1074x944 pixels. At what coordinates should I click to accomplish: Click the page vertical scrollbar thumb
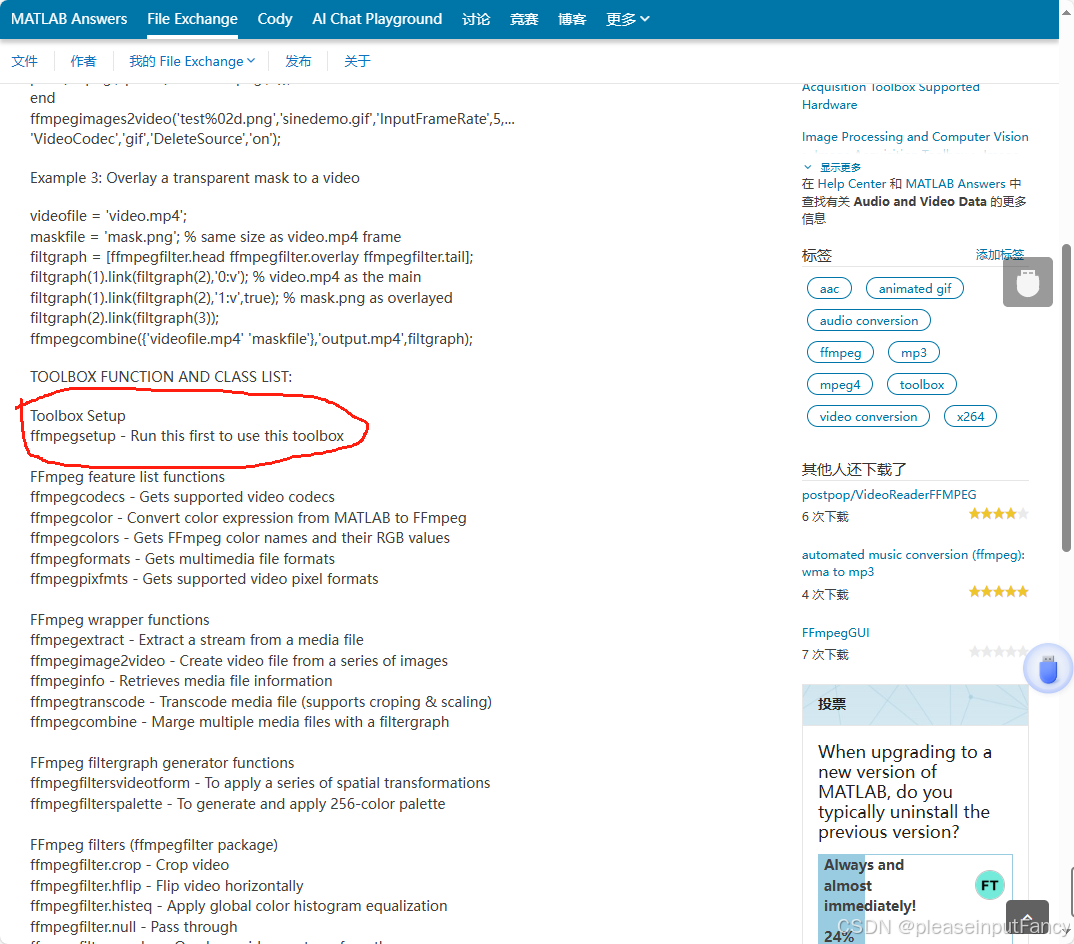pos(1066,397)
